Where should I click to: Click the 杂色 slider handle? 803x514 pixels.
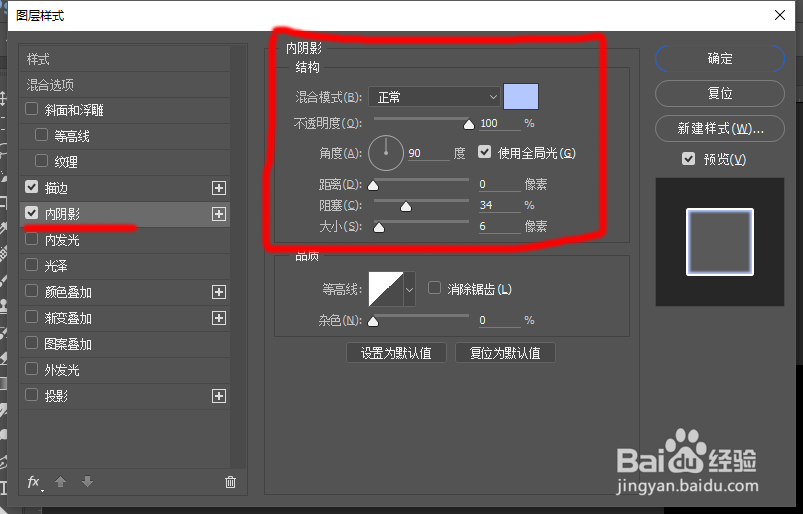click(373, 322)
